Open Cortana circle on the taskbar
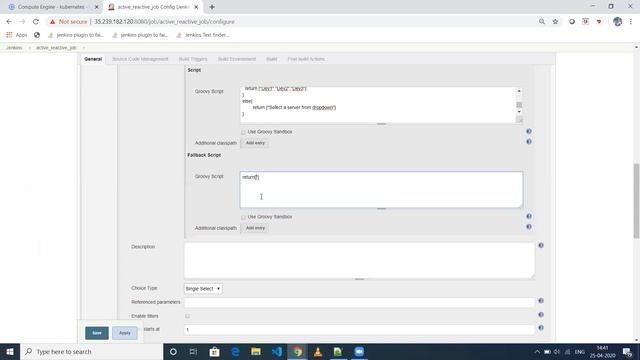This screenshot has width=640, height=360. tap(173, 351)
